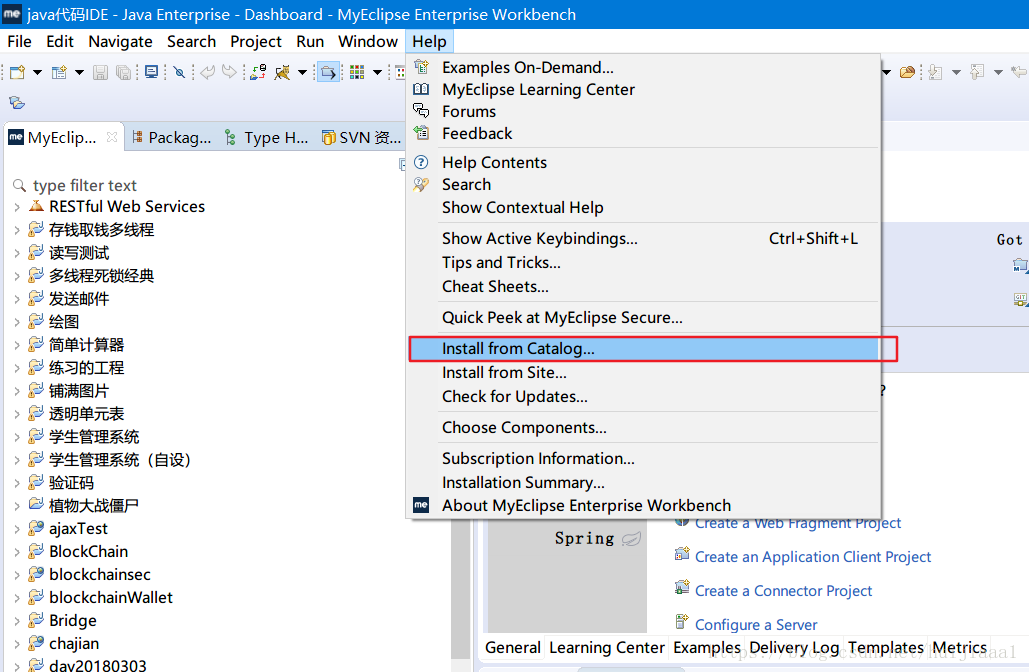
Task: Click Create a Connector Project link
Action: coord(783,591)
